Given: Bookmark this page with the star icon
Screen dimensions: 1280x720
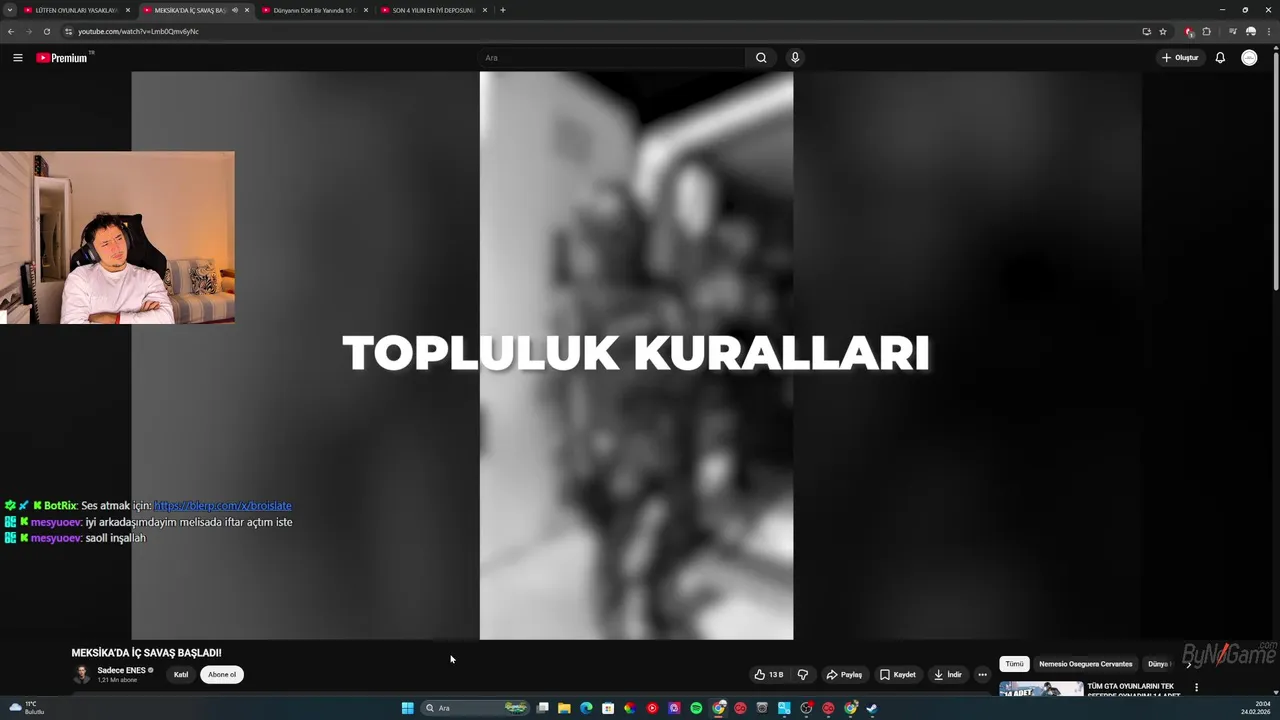Looking at the screenshot, I should (x=1163, y=31).
